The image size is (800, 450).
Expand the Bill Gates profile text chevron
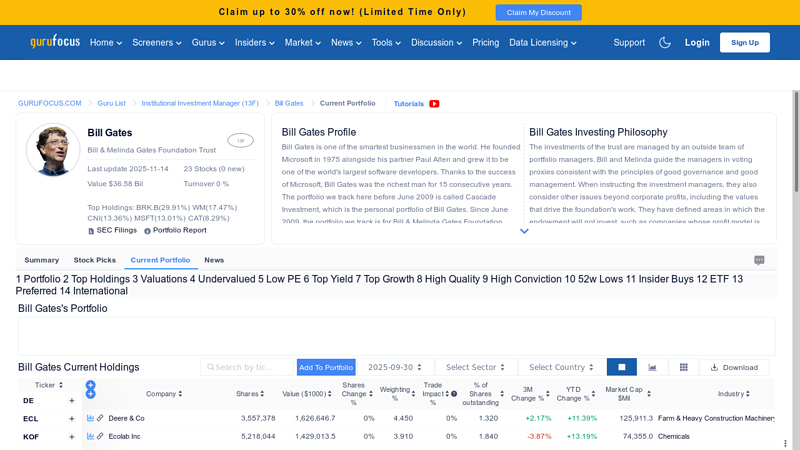(524, 231)
